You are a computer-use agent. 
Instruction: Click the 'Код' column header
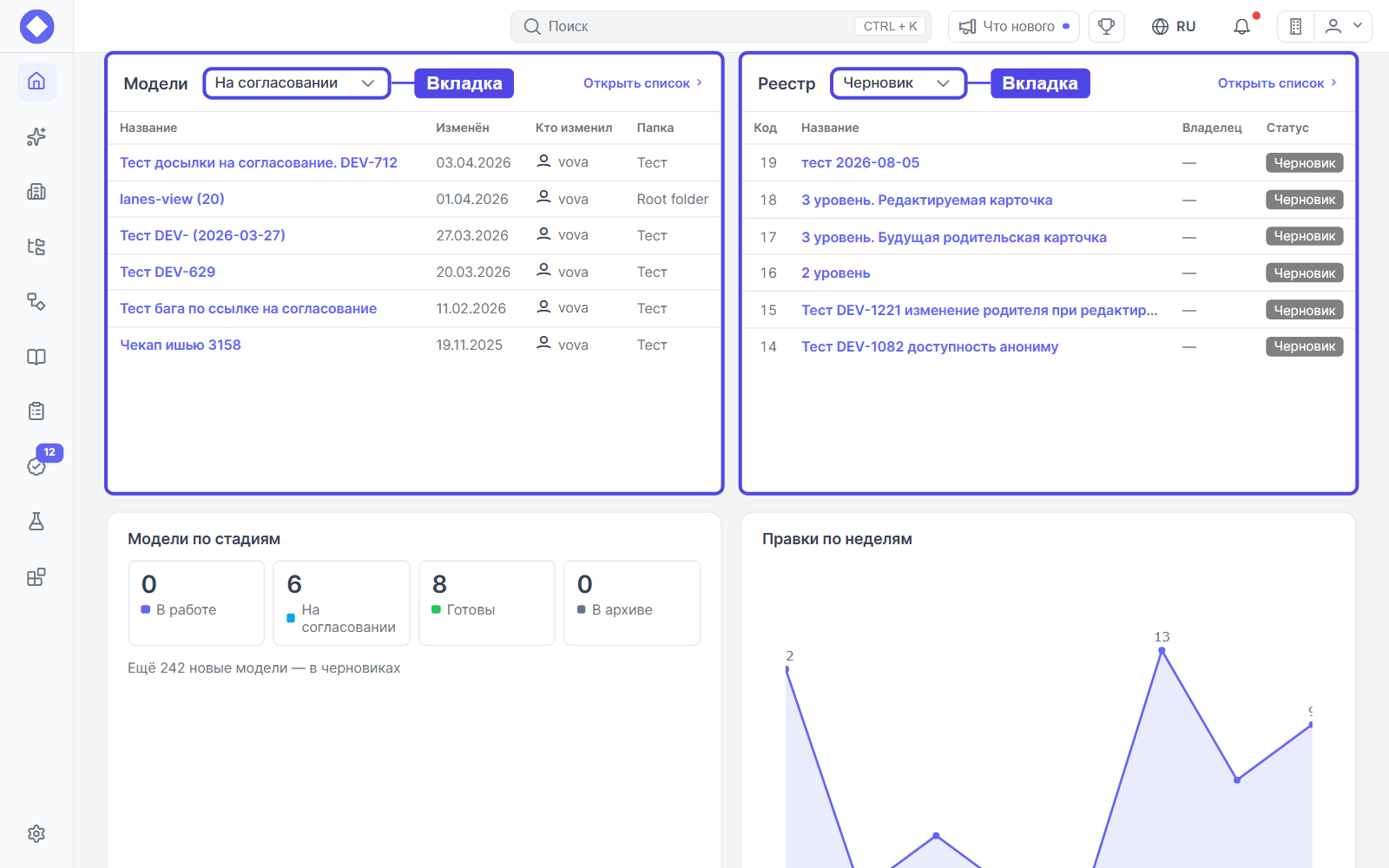765,128
